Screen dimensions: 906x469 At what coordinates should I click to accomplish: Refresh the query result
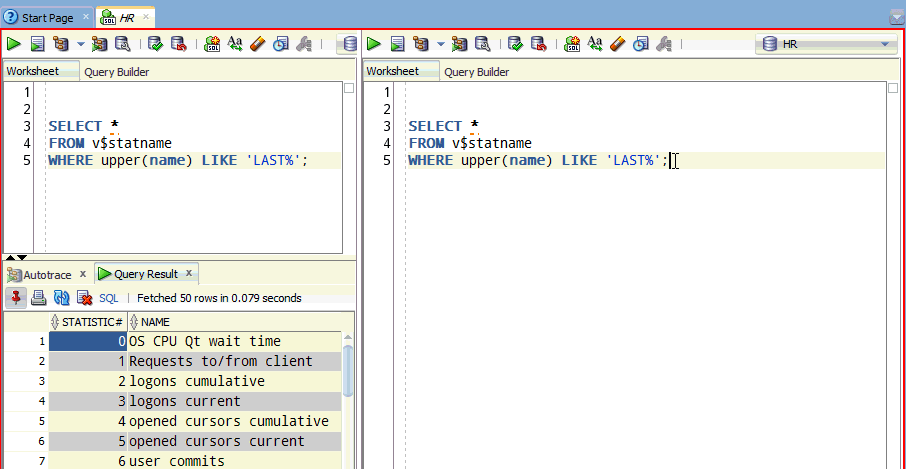coord(61,298)
